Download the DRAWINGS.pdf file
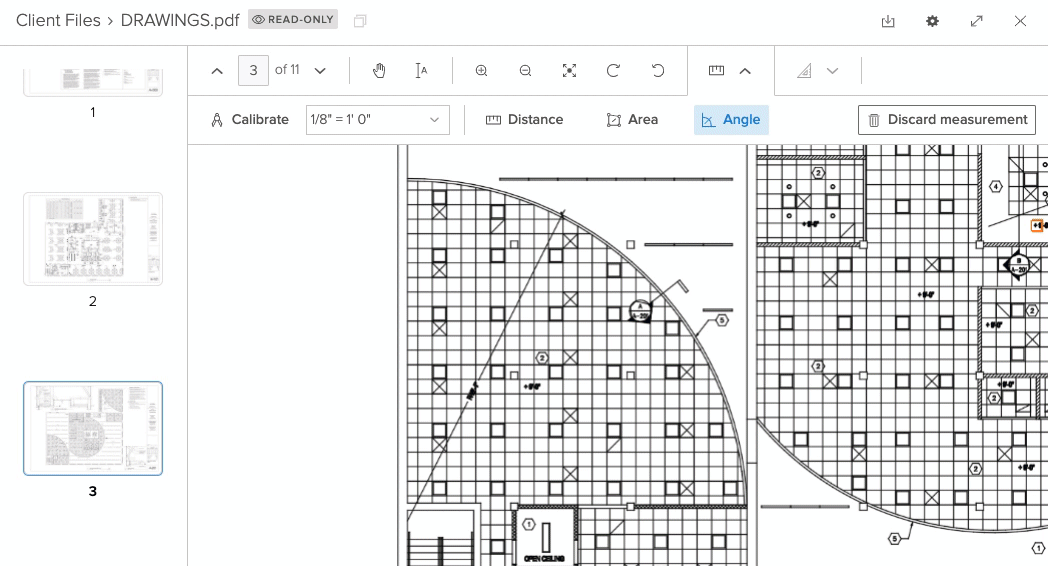1048x566 pixels. coord(888,21)
